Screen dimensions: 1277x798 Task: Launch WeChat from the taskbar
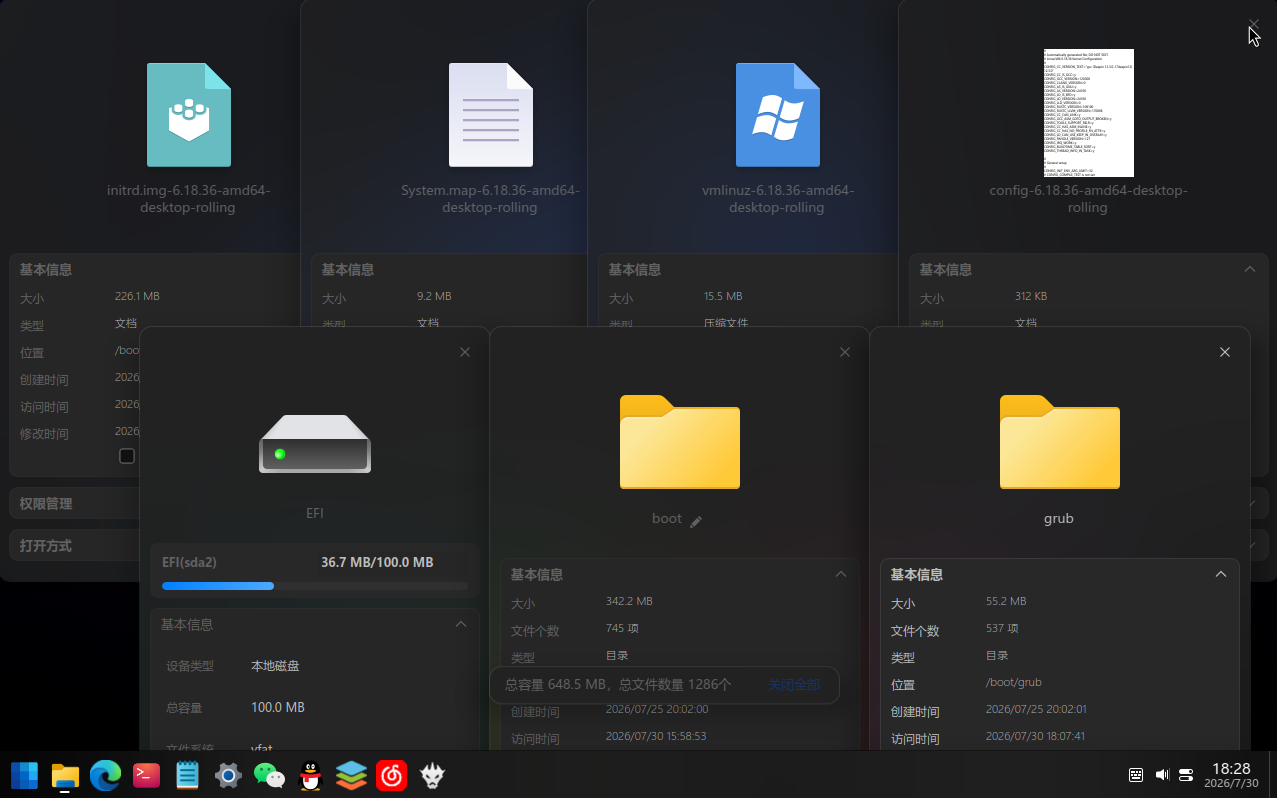[x=269, y=775]
